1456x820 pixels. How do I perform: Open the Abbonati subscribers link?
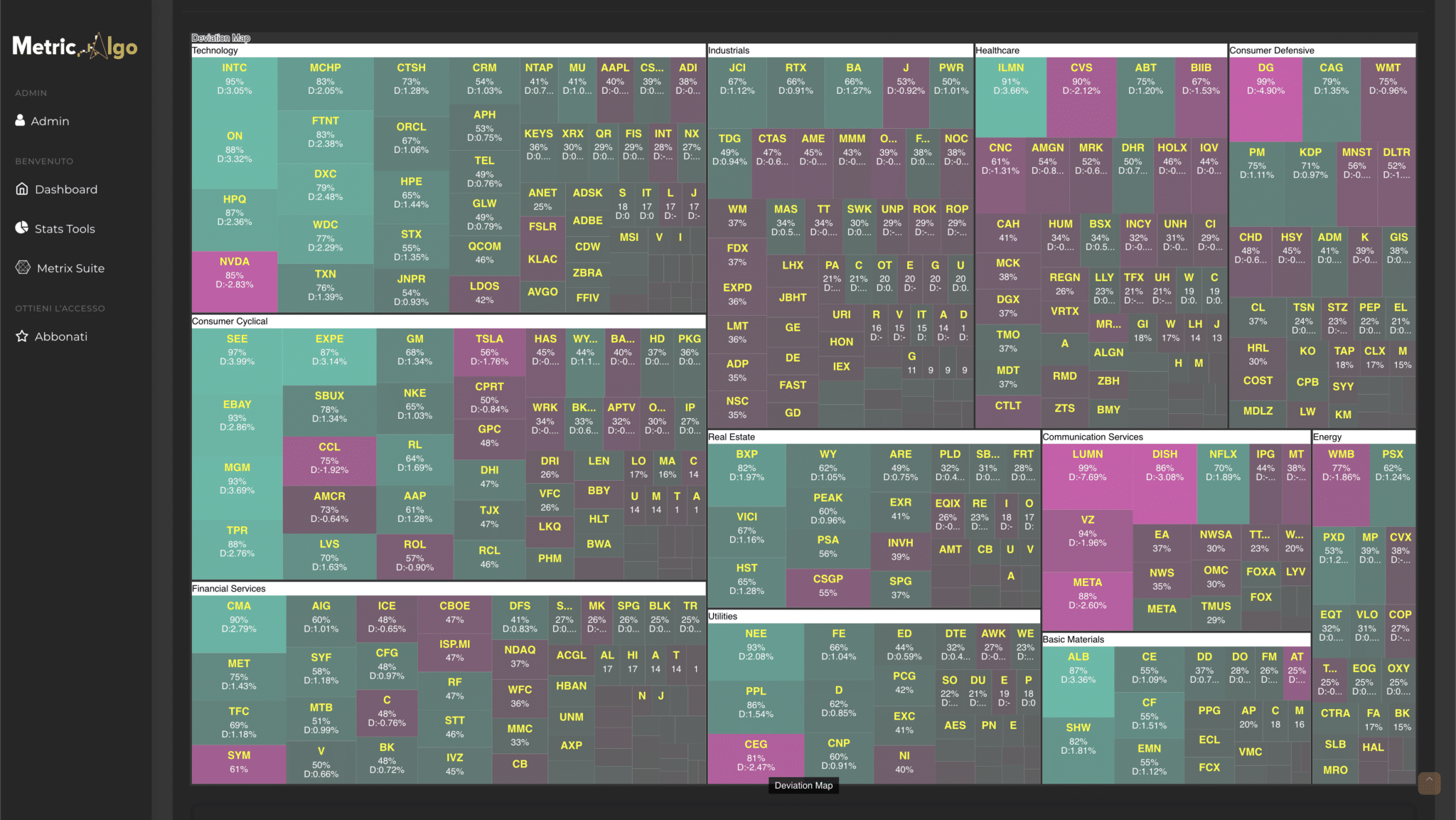click(60, 336)
